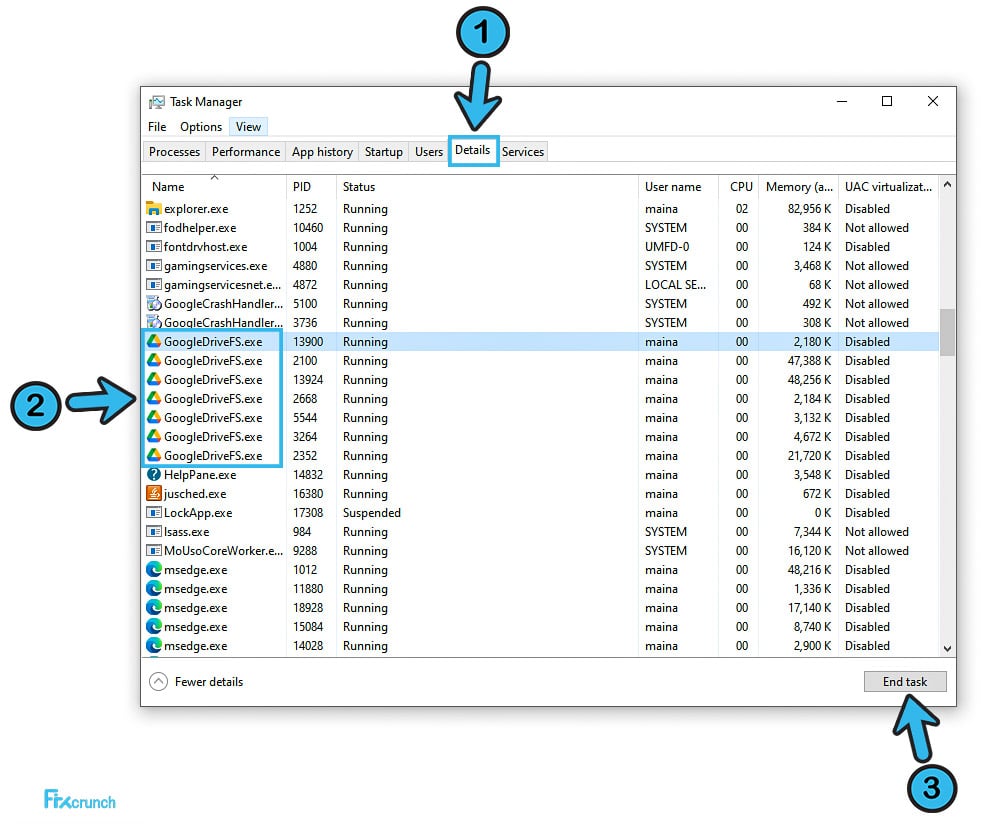Click the End task button
The image size is (997, 834).
click(905, 681)
